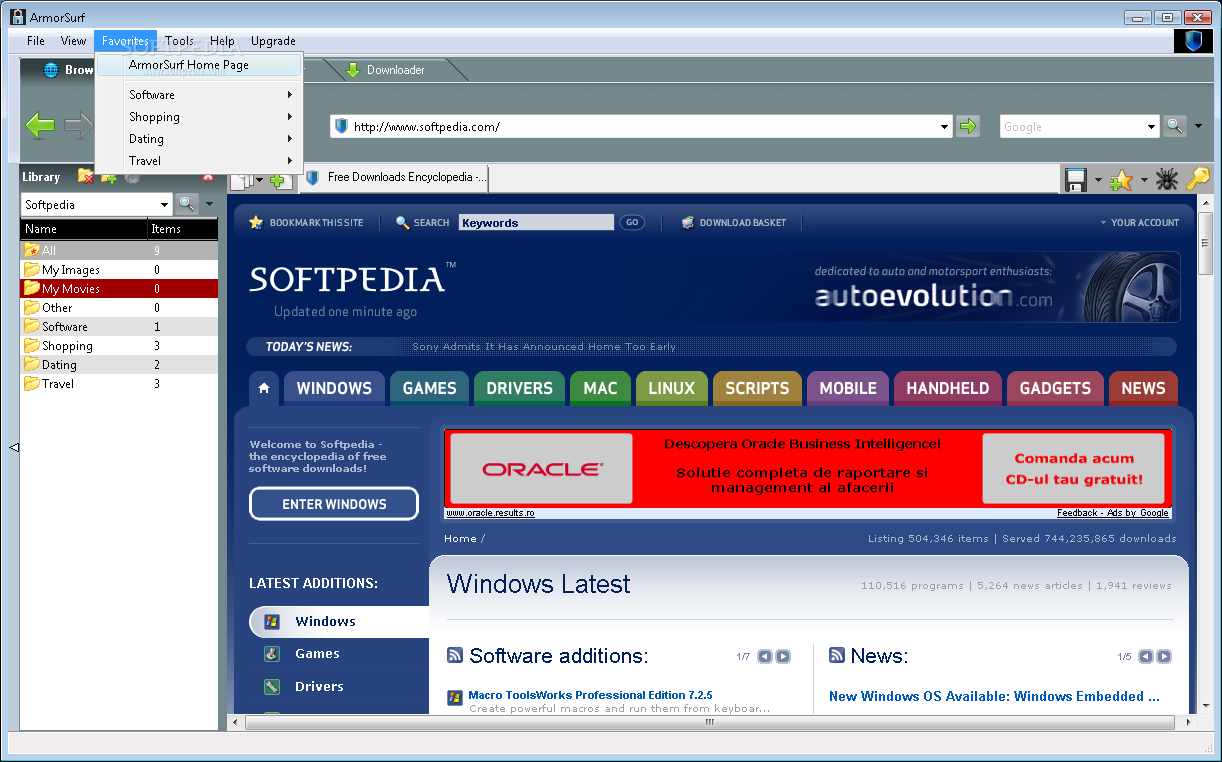Image resolution: width=1222 pixels, height=762 pixels.
Task: Expand the Your Account dropdown
Action: 1139,223
